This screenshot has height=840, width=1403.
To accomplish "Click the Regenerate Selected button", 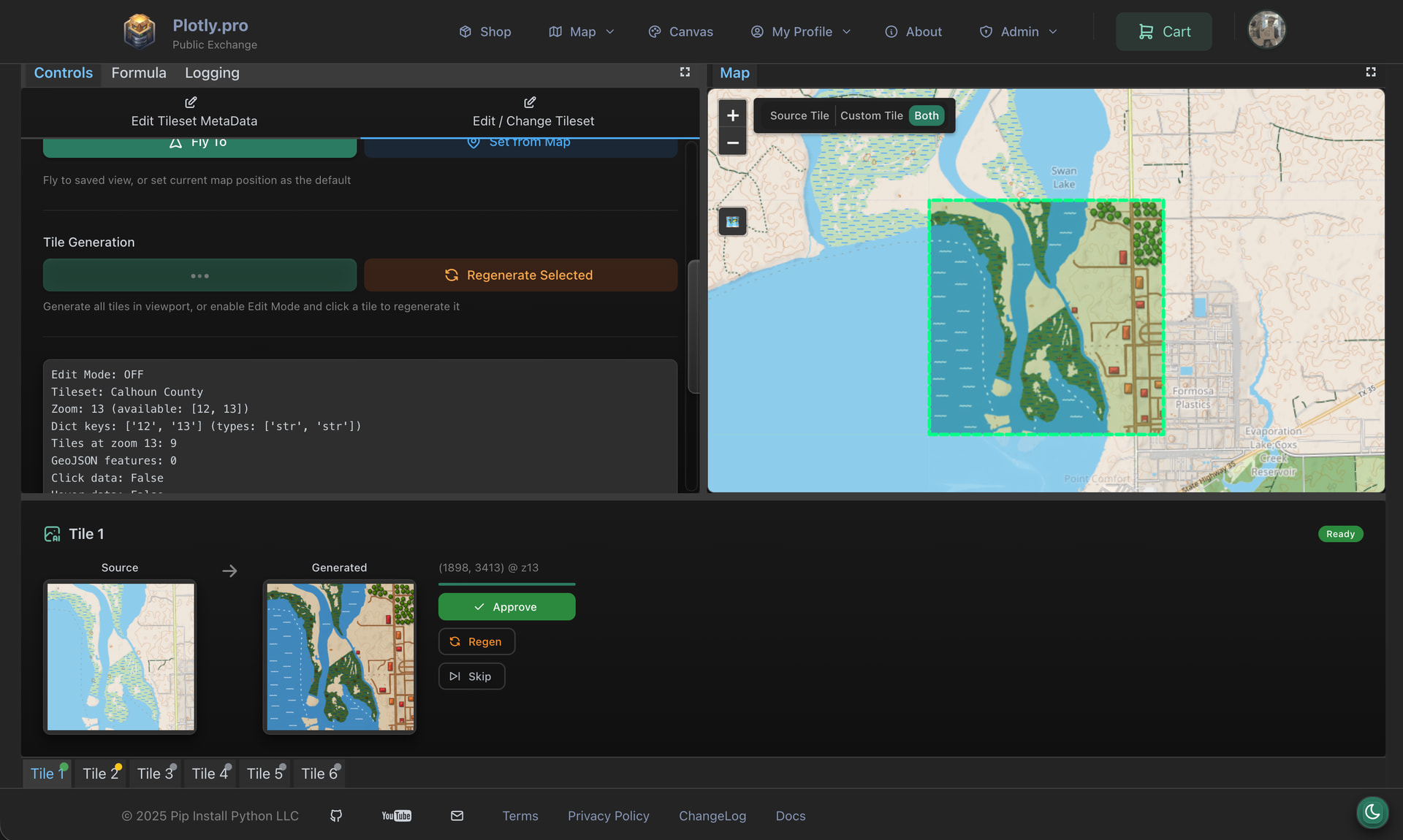I will pyautogui.click(x=520, y=275).
